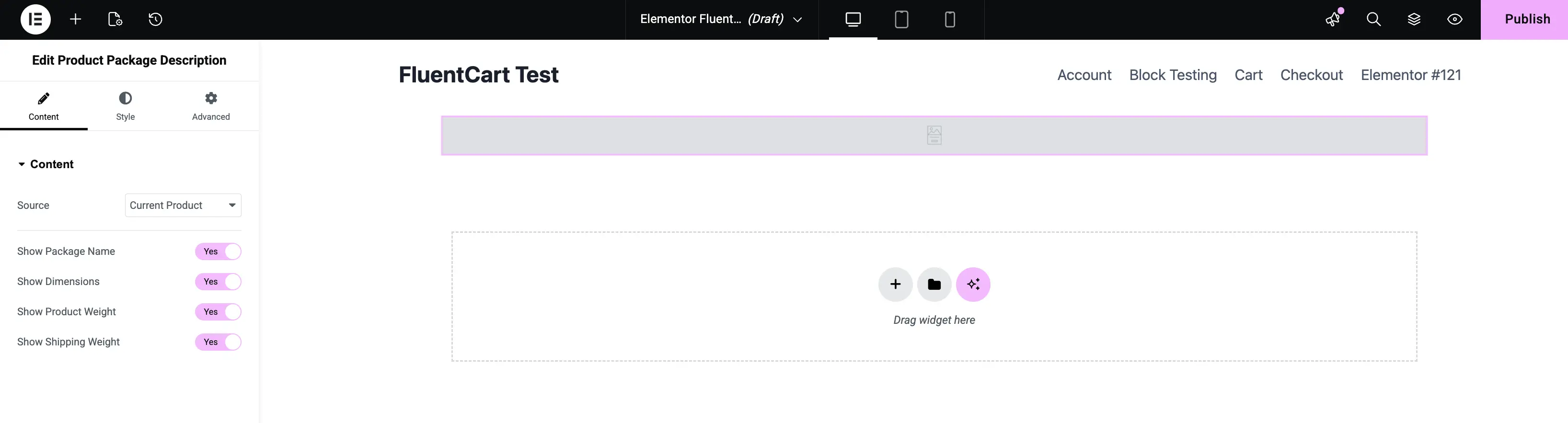Toggle Show Shipping Weight switch
1568x423 pixels.
(218, 342)
